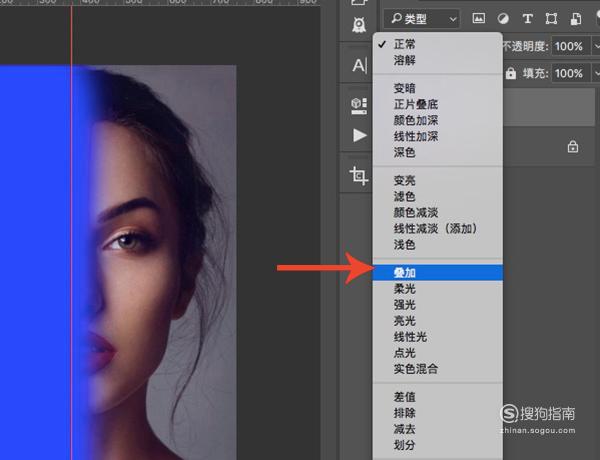Choose 强光 blend mode
The image size is (600, 460).
tap(437, 305)
